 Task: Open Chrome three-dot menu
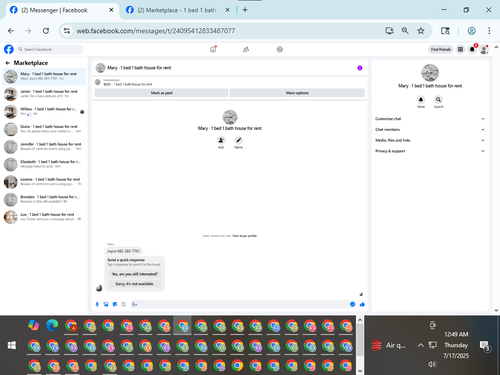click(x=489, y=31)
